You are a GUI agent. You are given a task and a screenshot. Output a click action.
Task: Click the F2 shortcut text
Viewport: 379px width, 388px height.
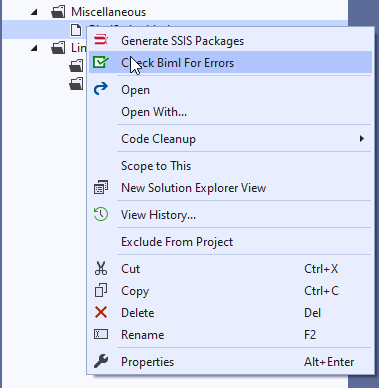coord(310,335)
